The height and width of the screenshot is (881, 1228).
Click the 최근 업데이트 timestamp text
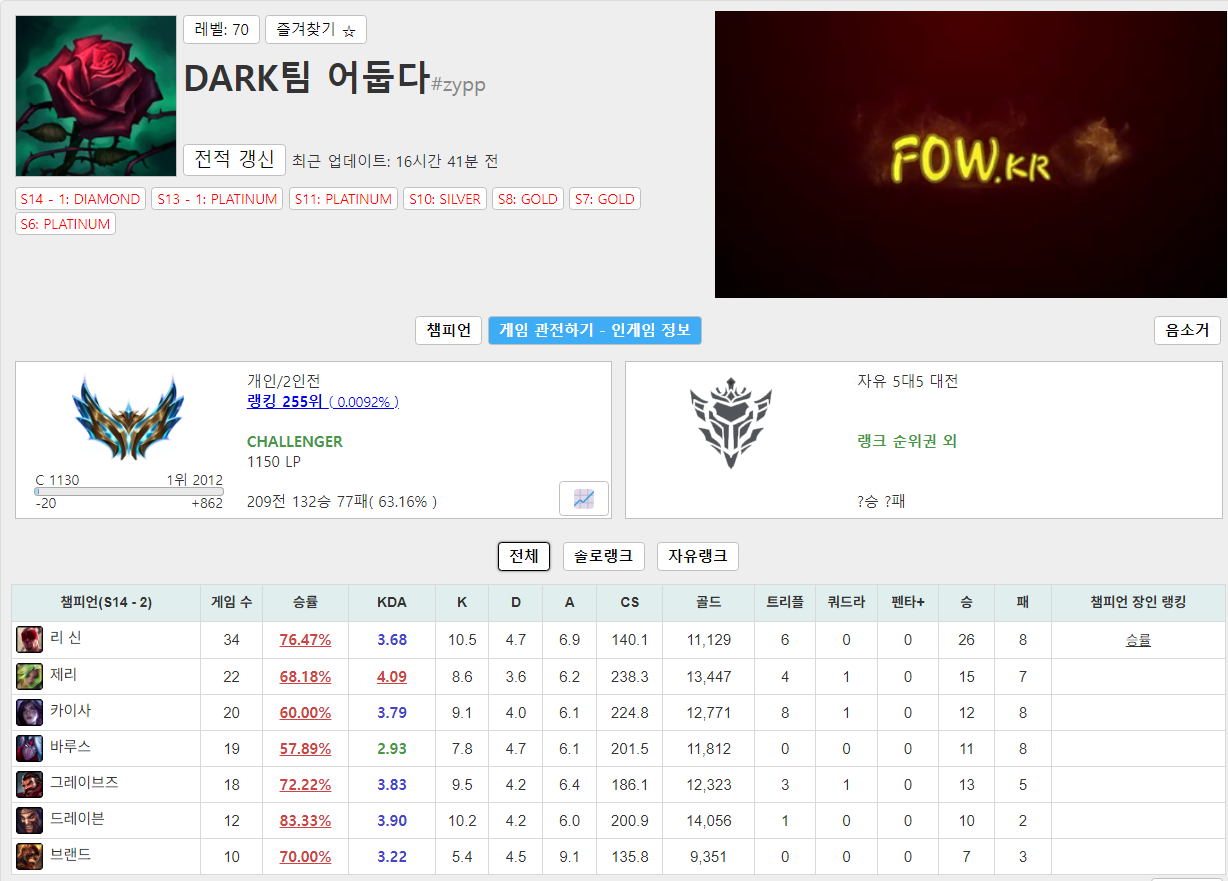click(395, 161)
